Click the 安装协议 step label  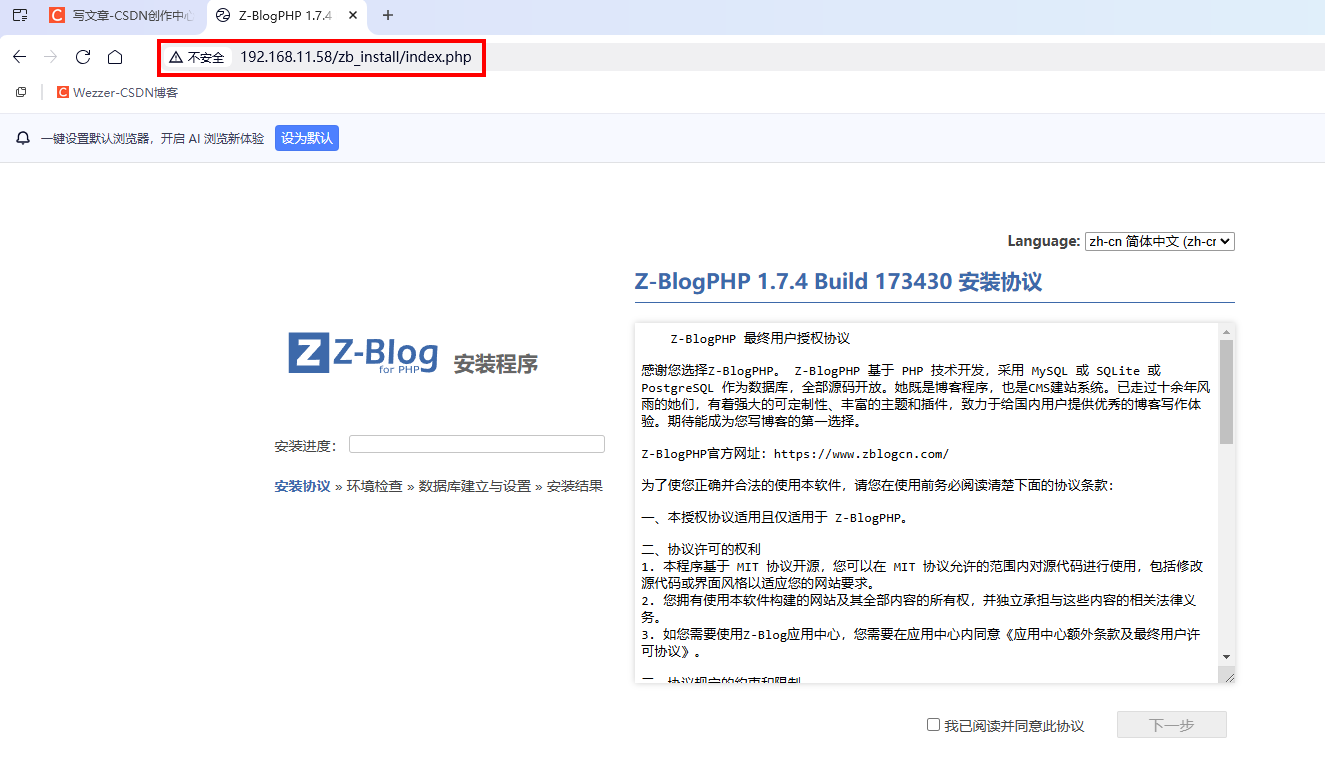coord(302,486)
